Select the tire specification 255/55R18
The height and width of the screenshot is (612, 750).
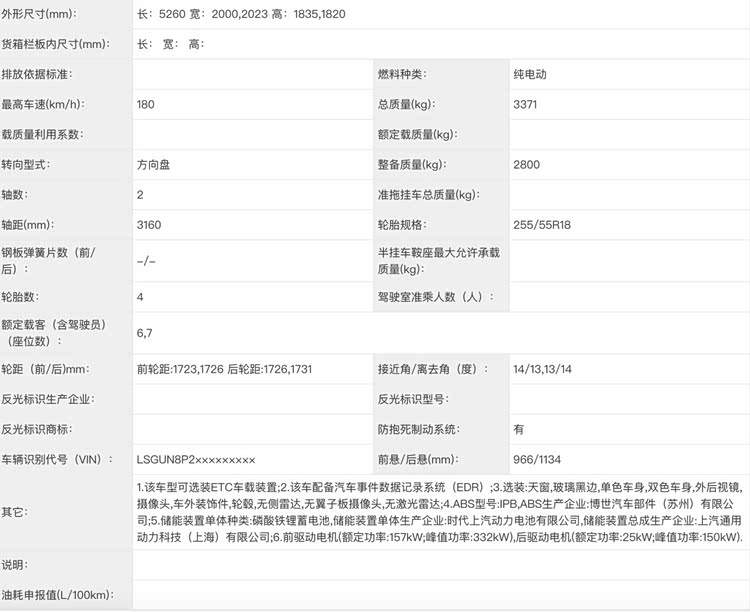click(x=542, y=224)
